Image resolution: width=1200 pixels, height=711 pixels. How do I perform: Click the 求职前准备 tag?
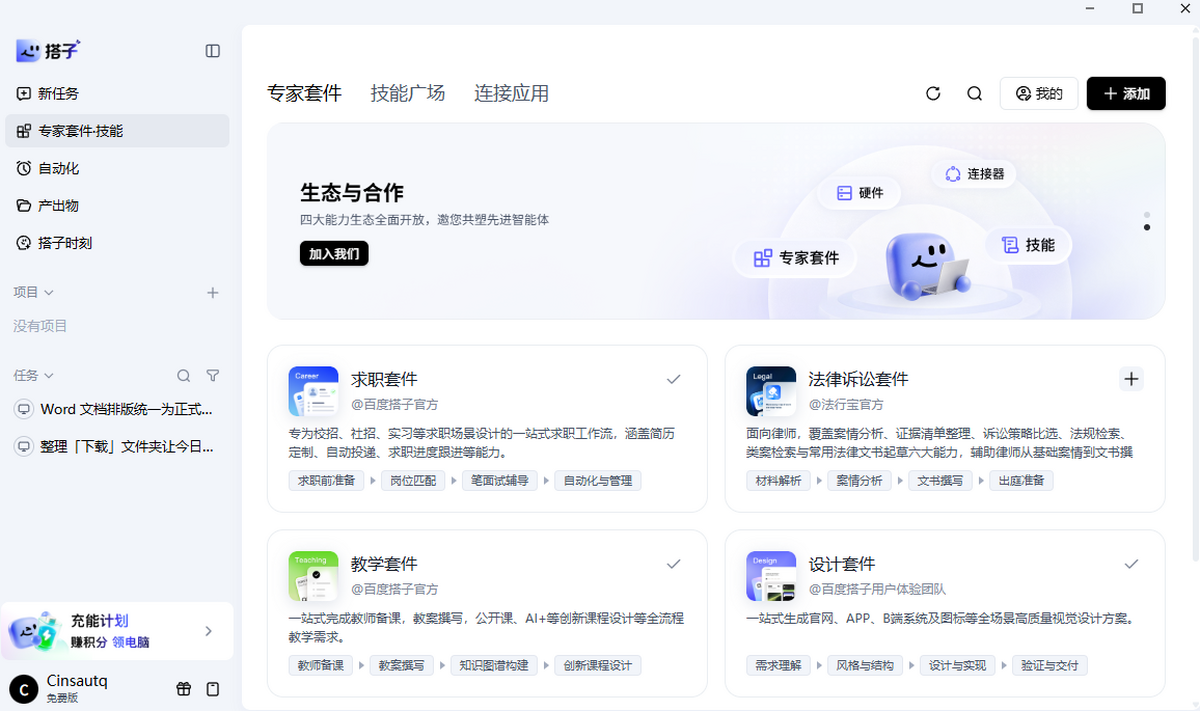[x=326, y=481]
